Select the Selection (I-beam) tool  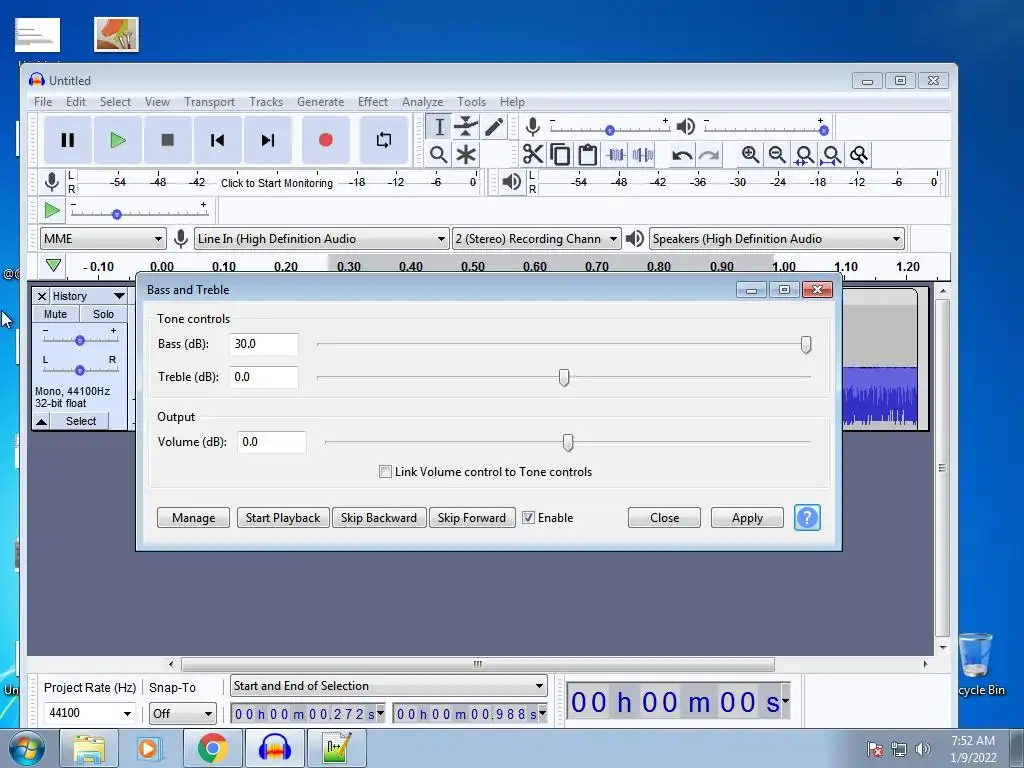tap(439, 127)
